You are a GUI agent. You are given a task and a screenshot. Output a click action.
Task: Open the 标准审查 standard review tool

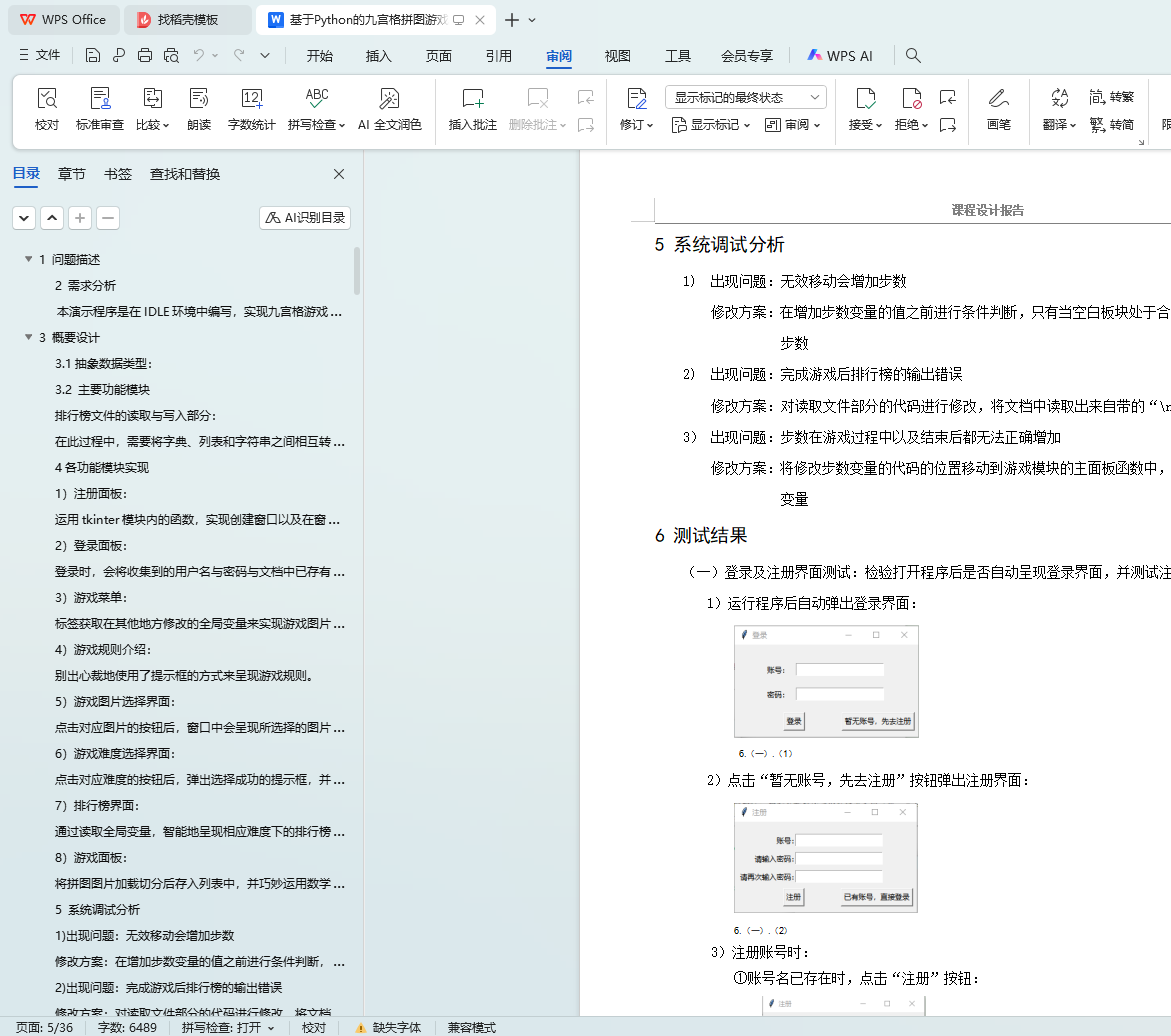(x=100, y=99)
